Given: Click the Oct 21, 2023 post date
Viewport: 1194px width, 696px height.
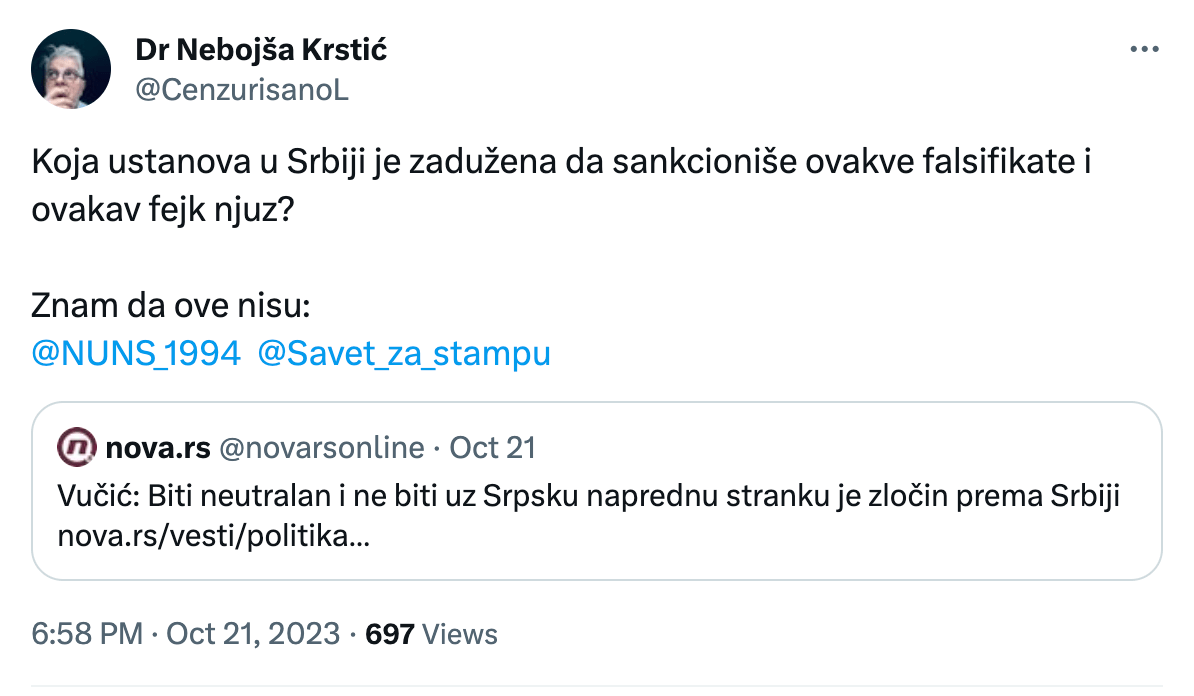Looking at the screenshot, I should tap(253, 633).
